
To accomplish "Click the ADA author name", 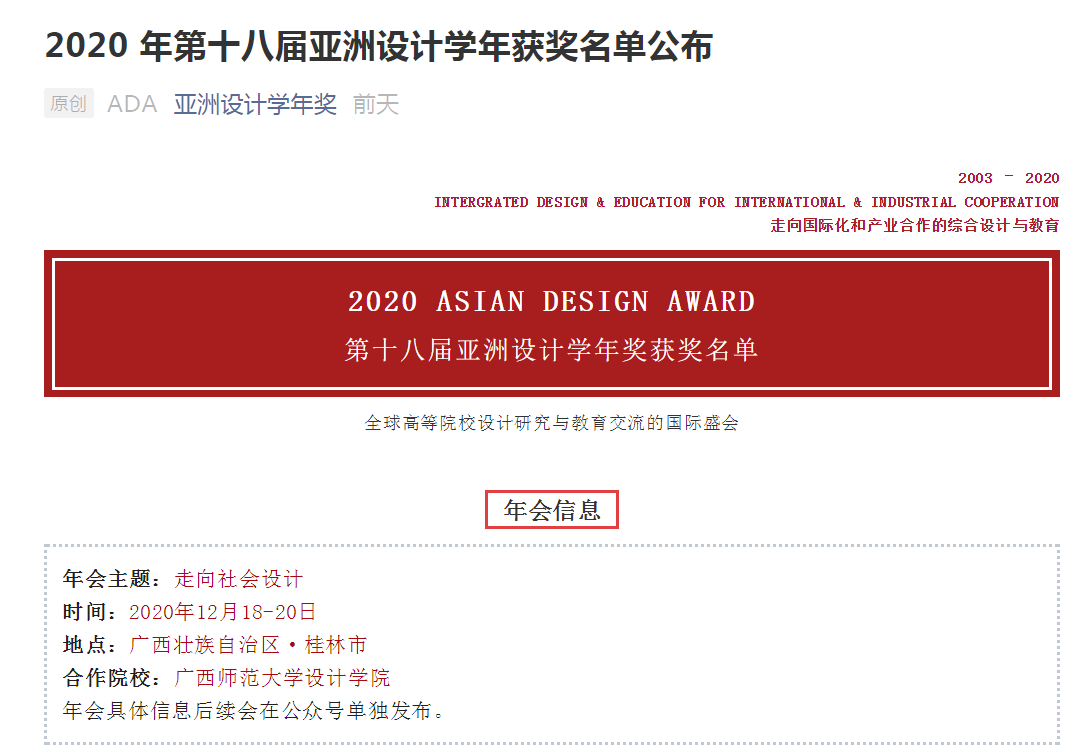I will click(132, 104).
